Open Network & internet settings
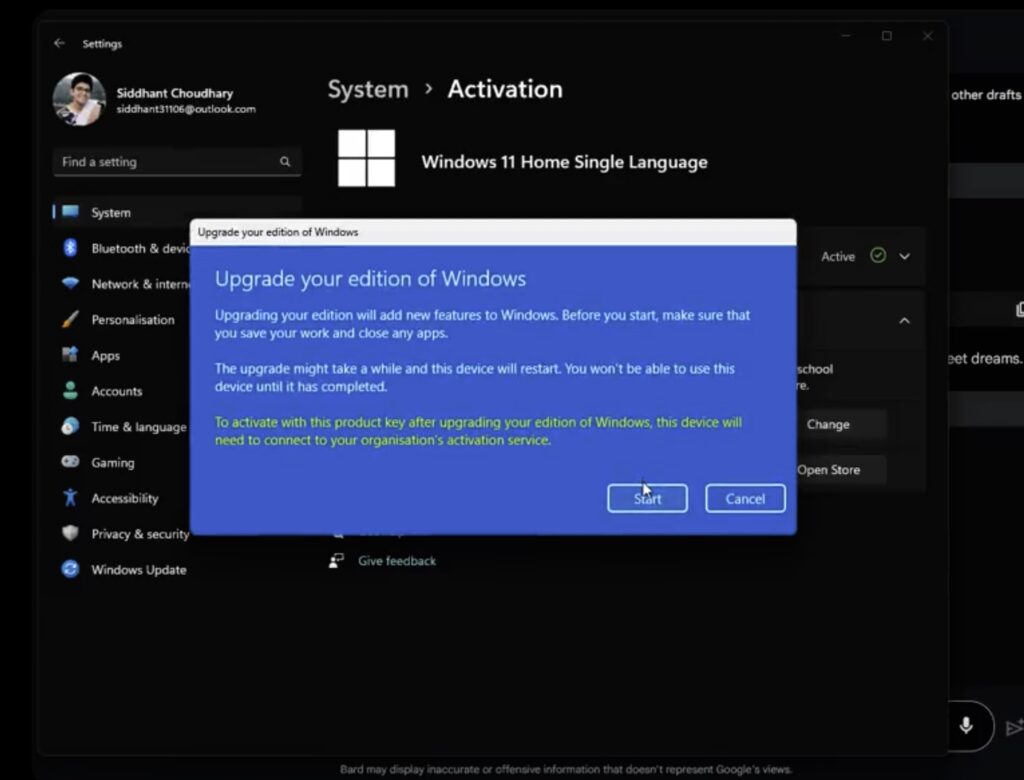The height and width of the screenshot is (780, 1024). 140,284
